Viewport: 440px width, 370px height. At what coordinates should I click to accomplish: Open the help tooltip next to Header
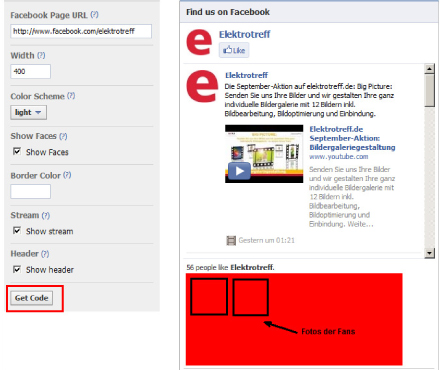click(x=45, y=254)
